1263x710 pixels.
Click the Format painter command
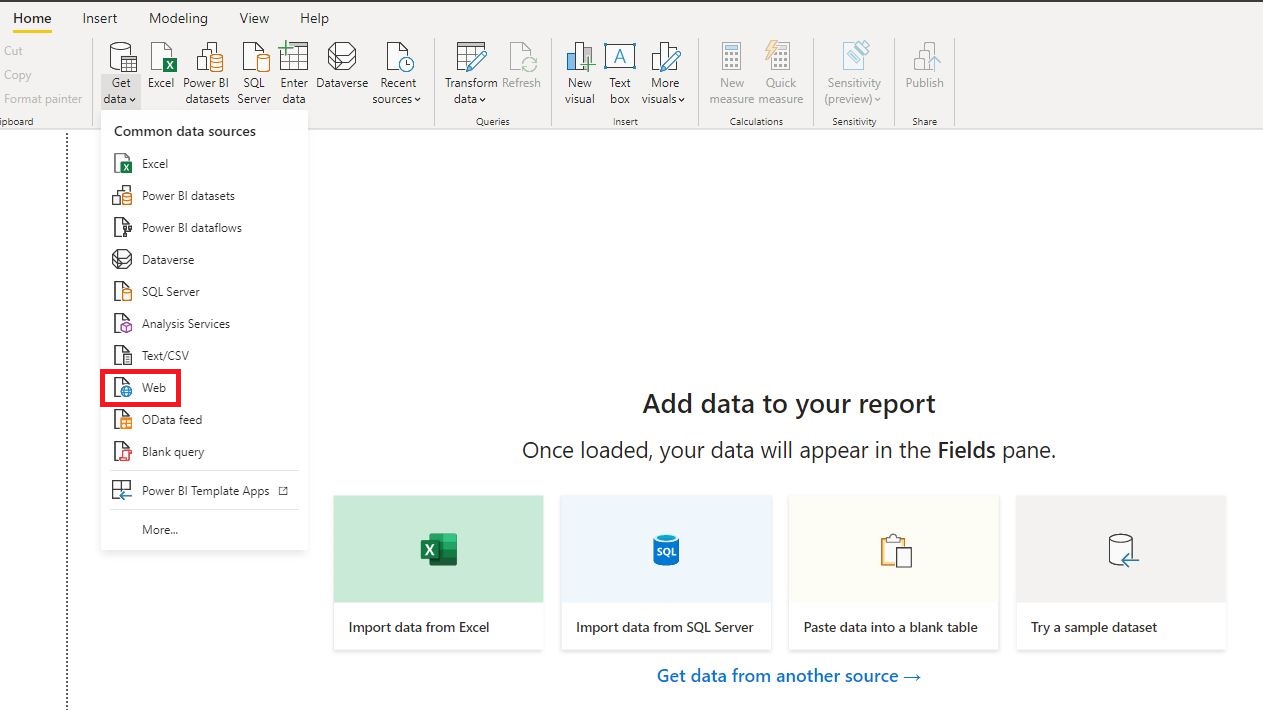tap(43, 99)
